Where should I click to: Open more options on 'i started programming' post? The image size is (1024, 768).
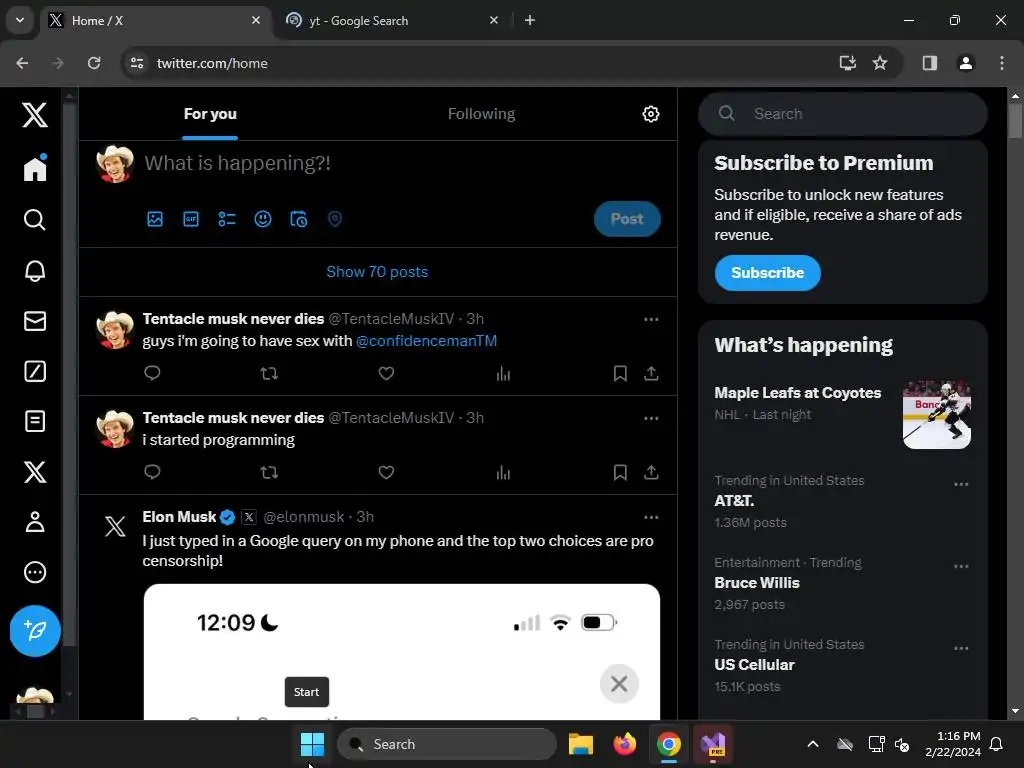coord(651,418)
